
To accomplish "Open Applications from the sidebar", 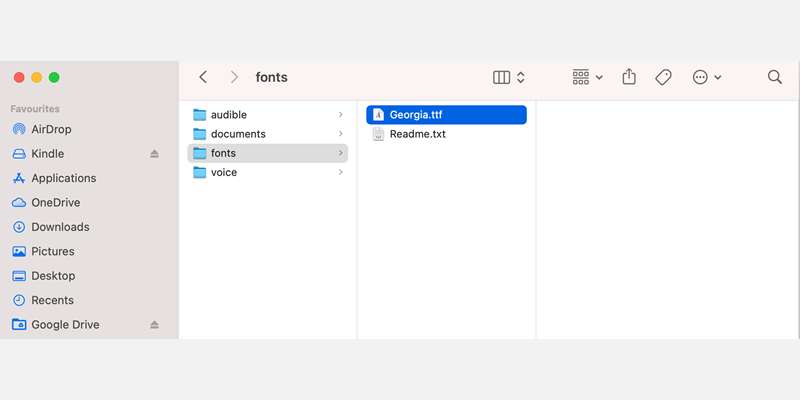I will tap(63, 178).
